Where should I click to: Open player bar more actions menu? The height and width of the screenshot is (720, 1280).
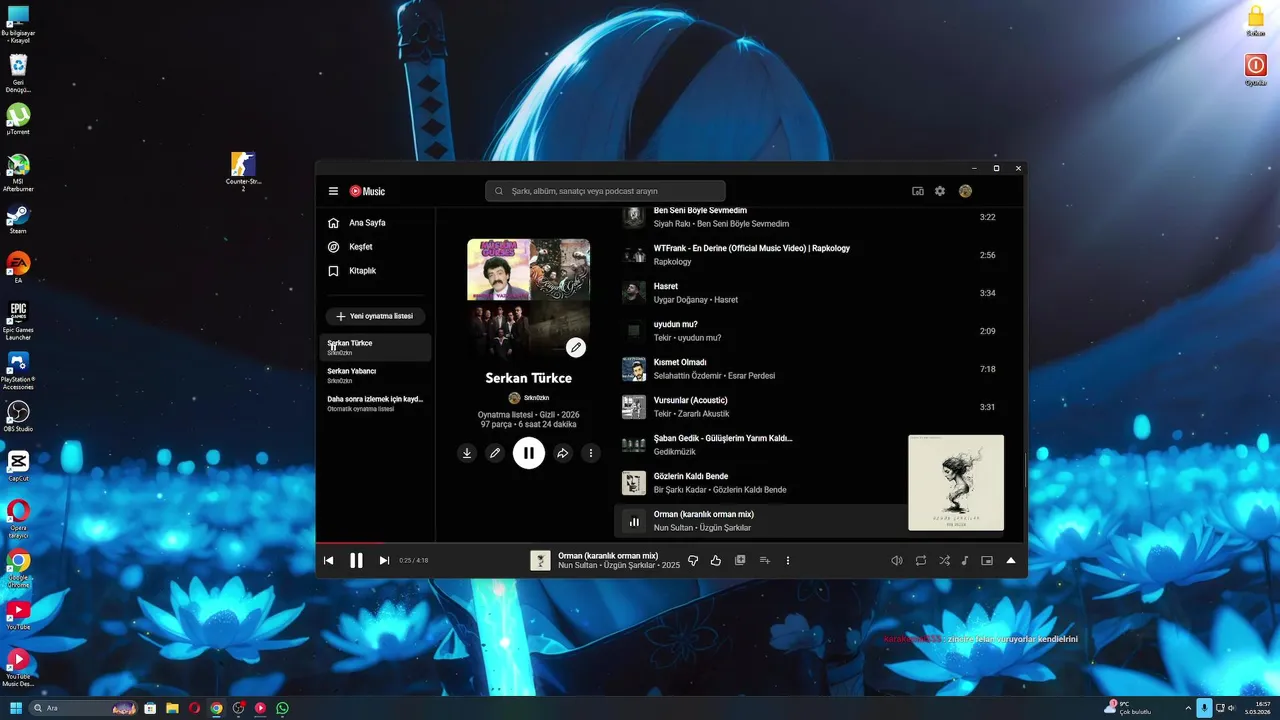coord(788,561)
